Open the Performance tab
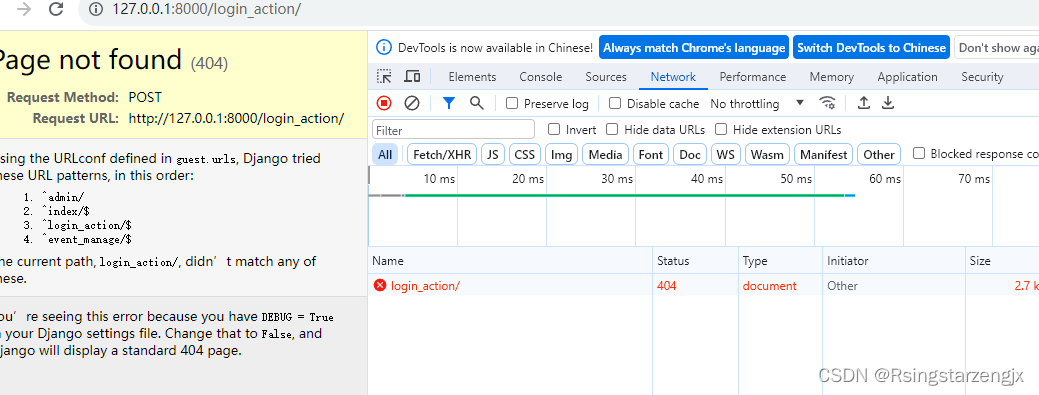Screen dimensions: 1039x395 coord(753,77)
